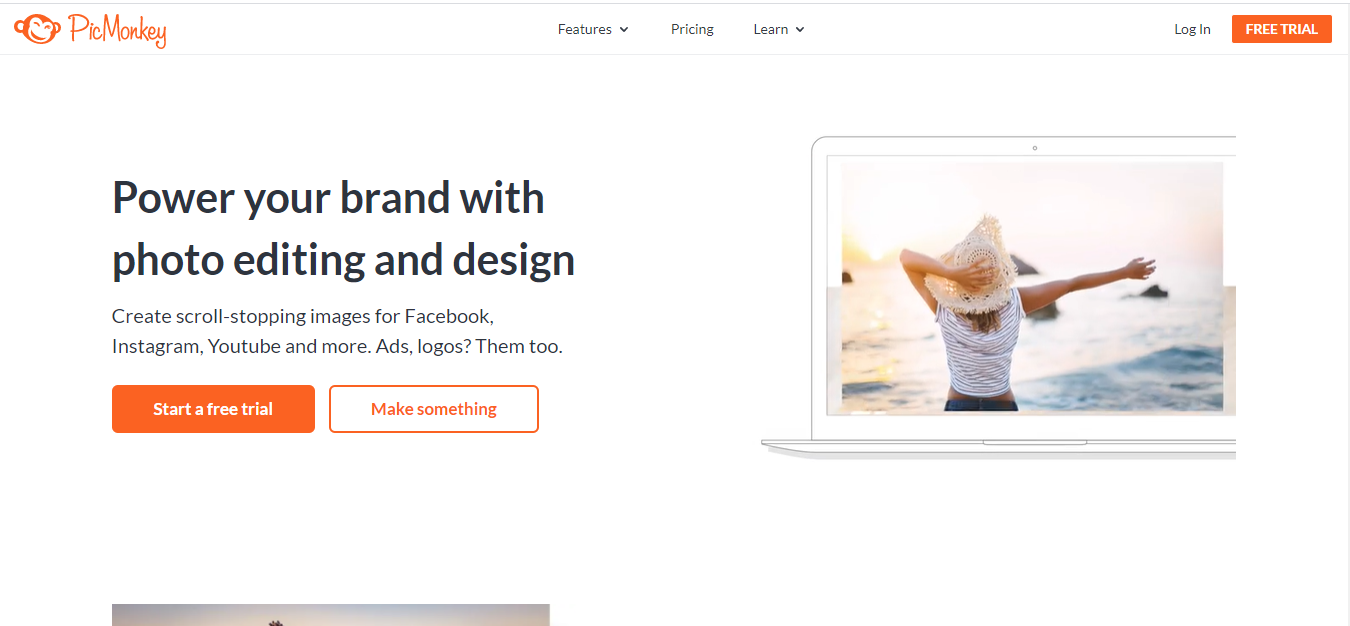
Task: Click the orange FREE TRIAL header button
Action: pyautogui.click(x=1281, y=29)
